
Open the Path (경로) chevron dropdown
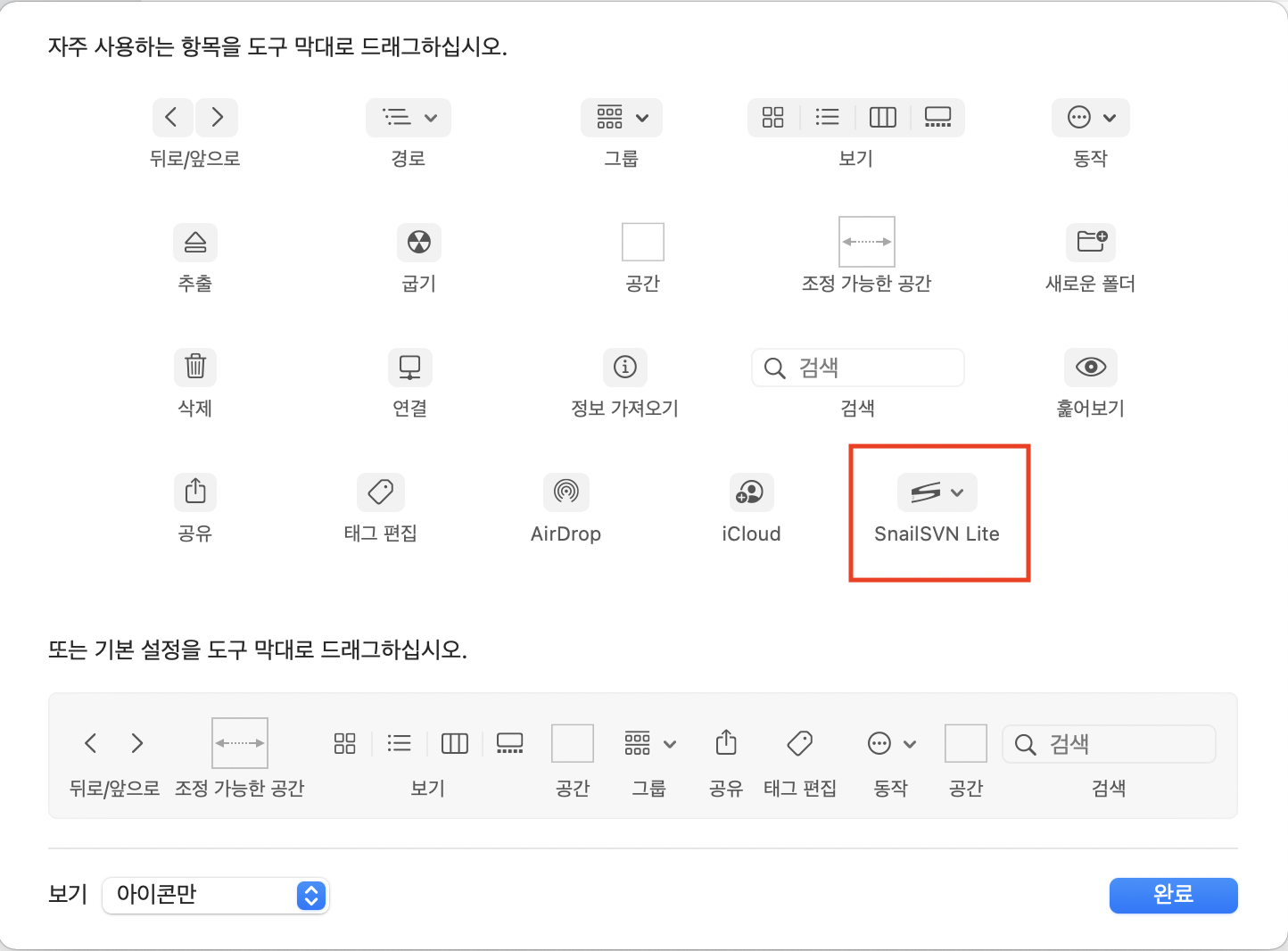click(431, 118)
